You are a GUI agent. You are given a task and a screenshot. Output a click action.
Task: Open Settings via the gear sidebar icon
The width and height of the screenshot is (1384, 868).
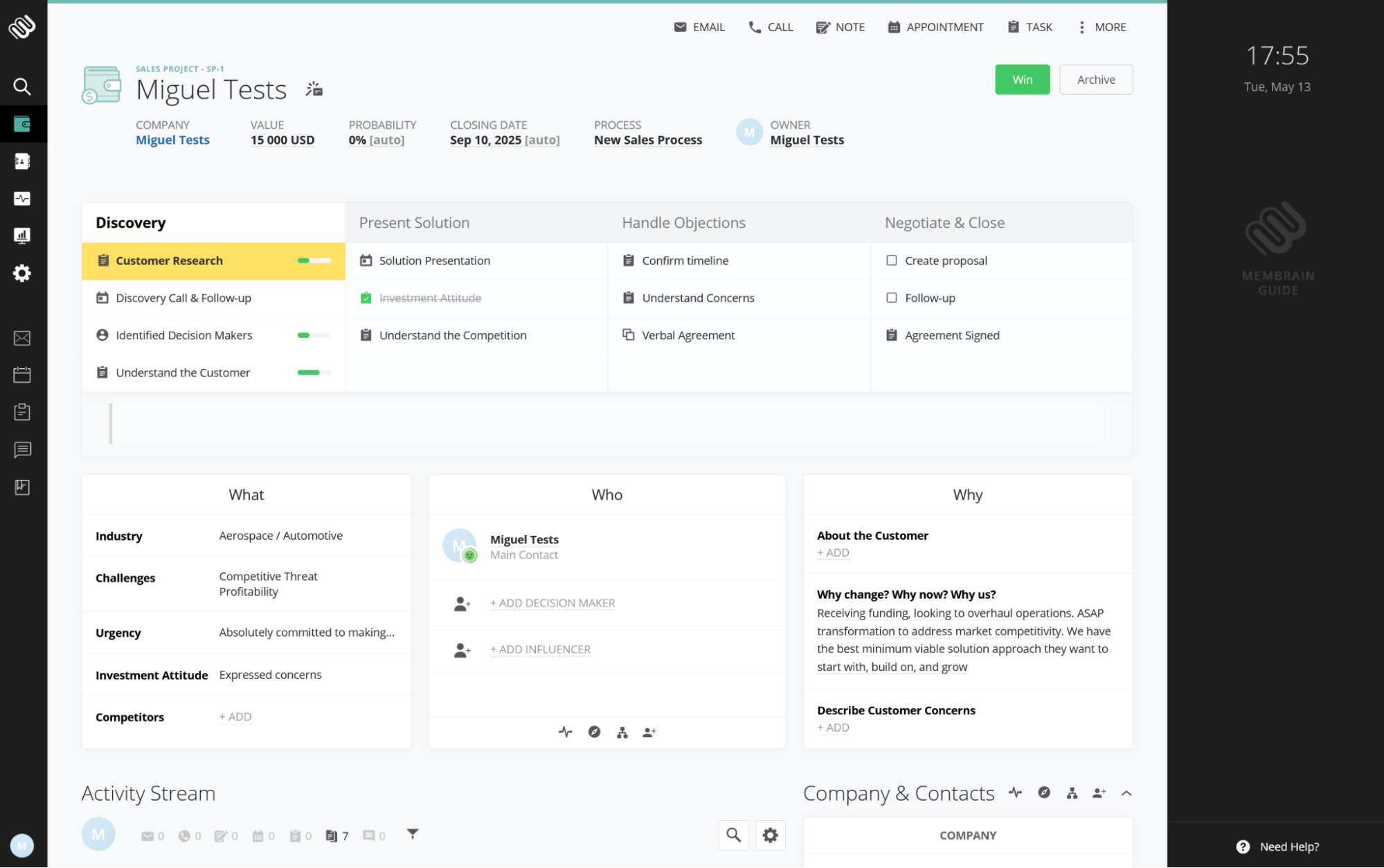point(23,273)
